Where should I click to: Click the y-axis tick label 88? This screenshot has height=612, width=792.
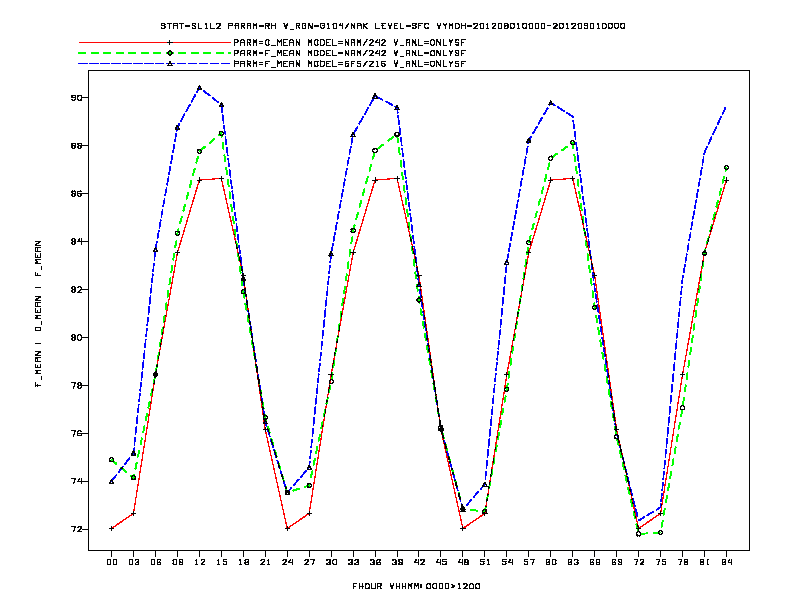pos(76,145)
